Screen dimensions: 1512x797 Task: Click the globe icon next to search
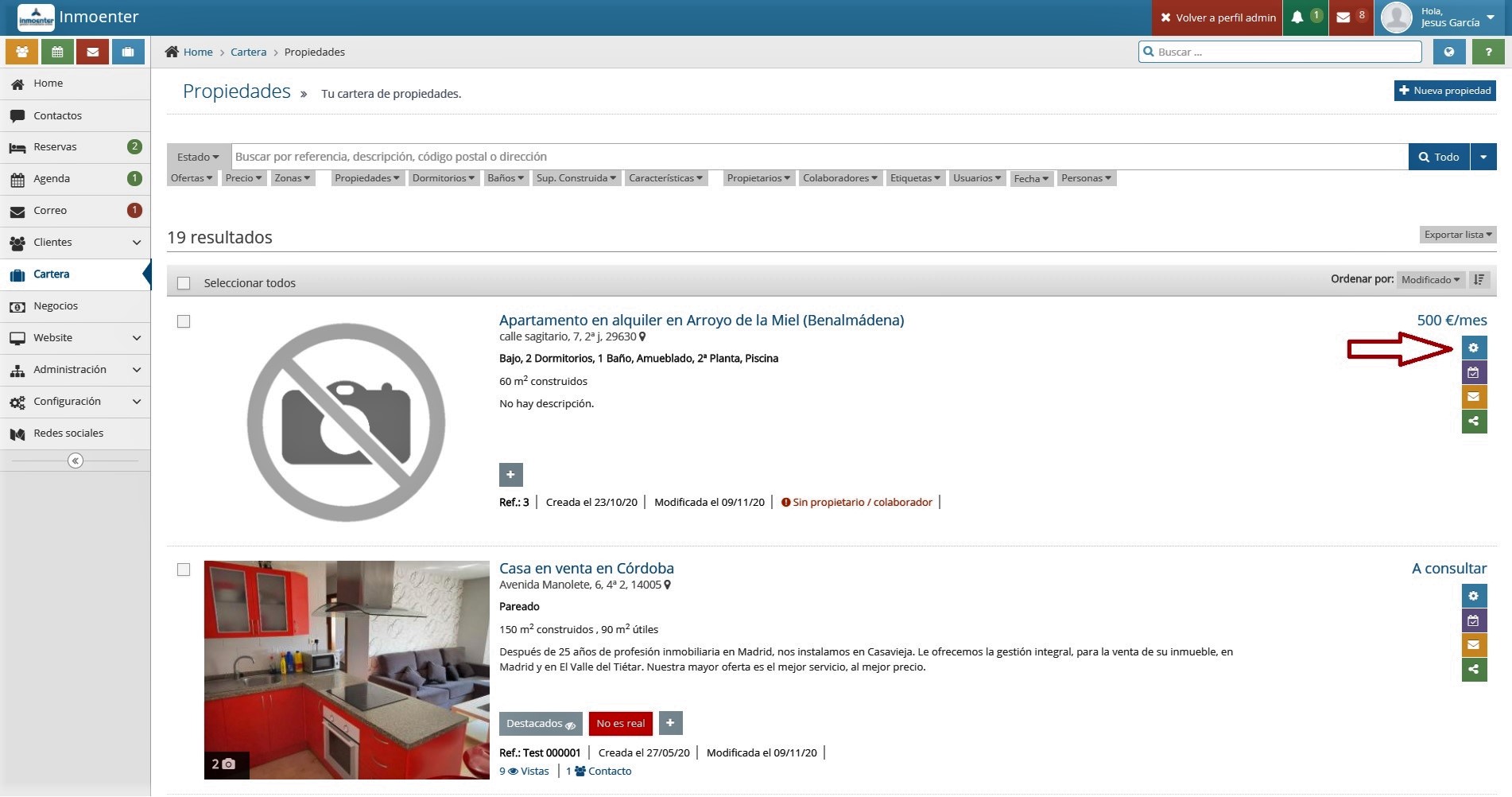pyautogui.click(x=1449, y=52)
